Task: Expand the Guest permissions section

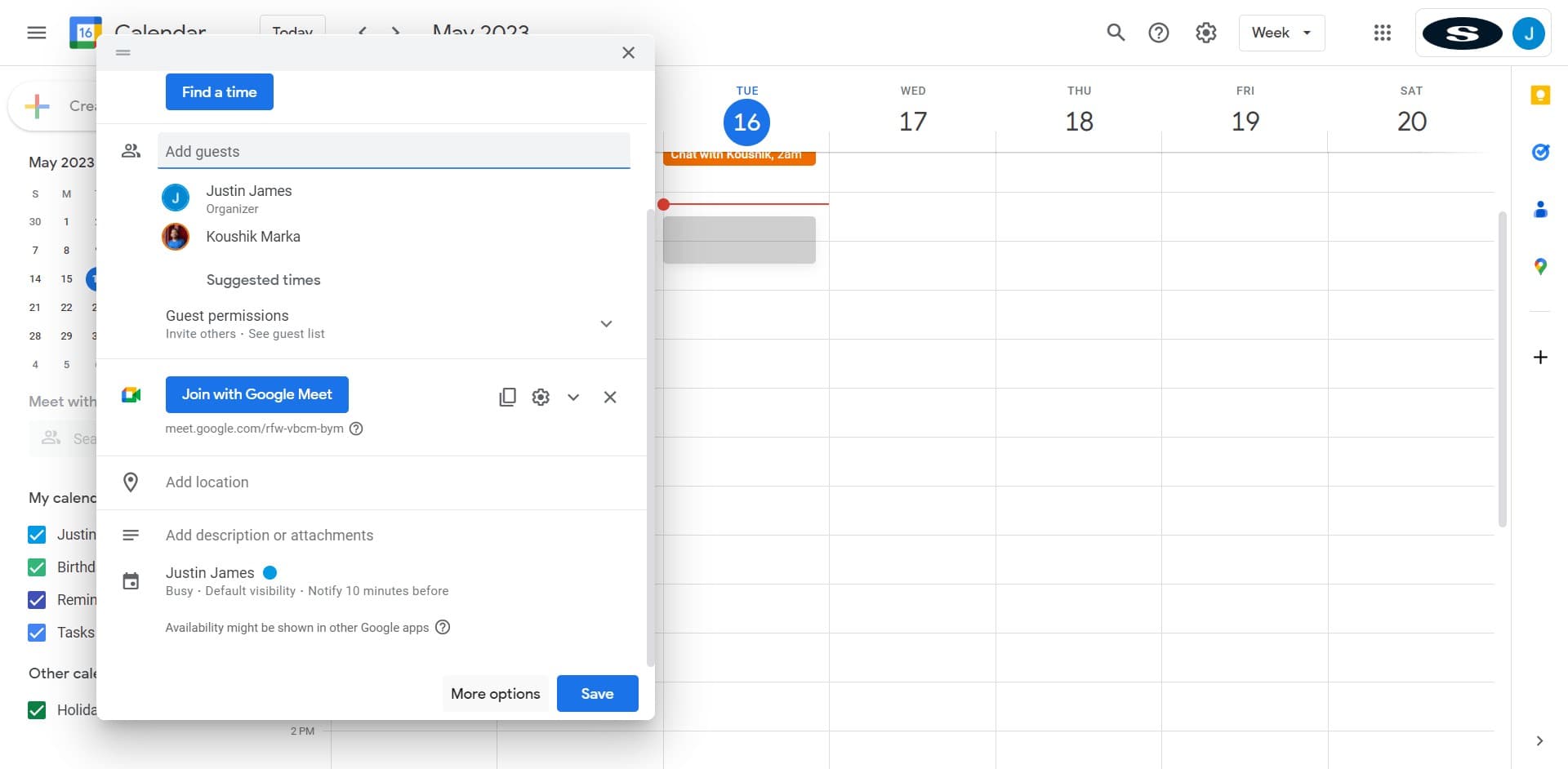Action: (606, 324)
